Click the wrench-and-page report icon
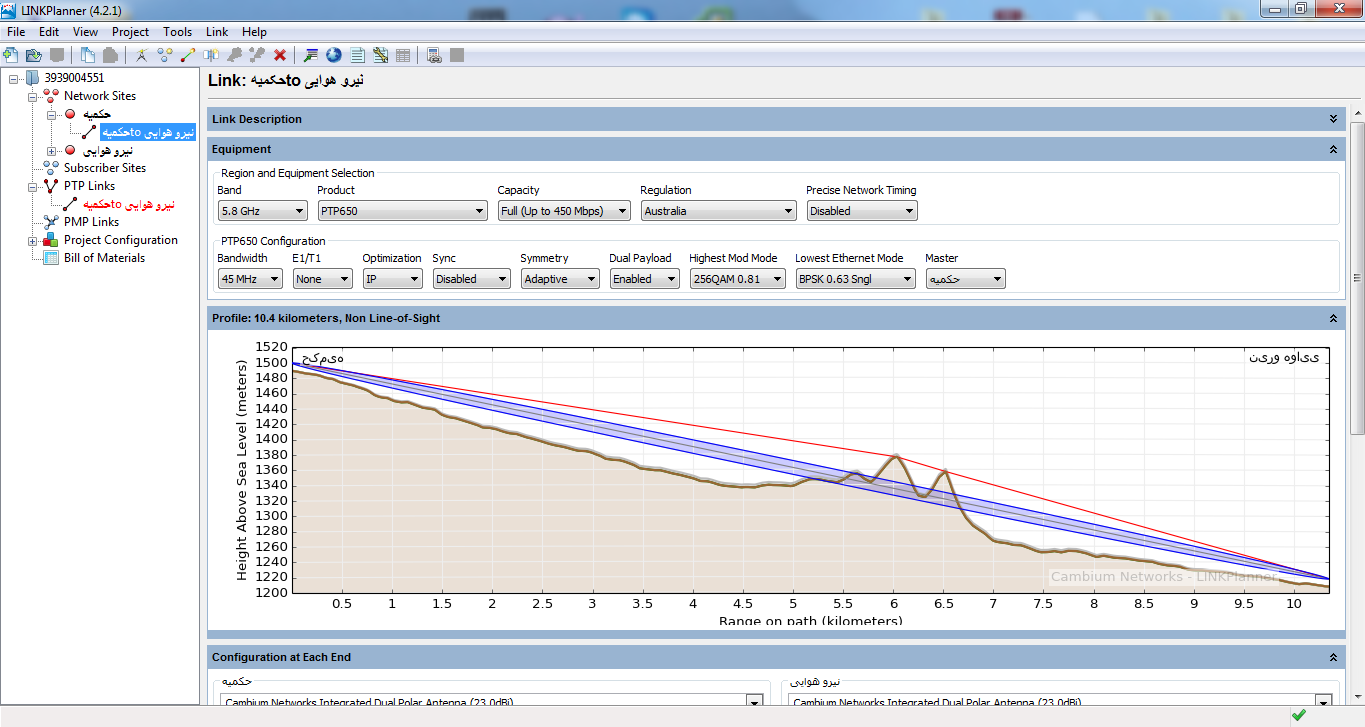This screenshot has width=1365, height=727. coord(380,55)
